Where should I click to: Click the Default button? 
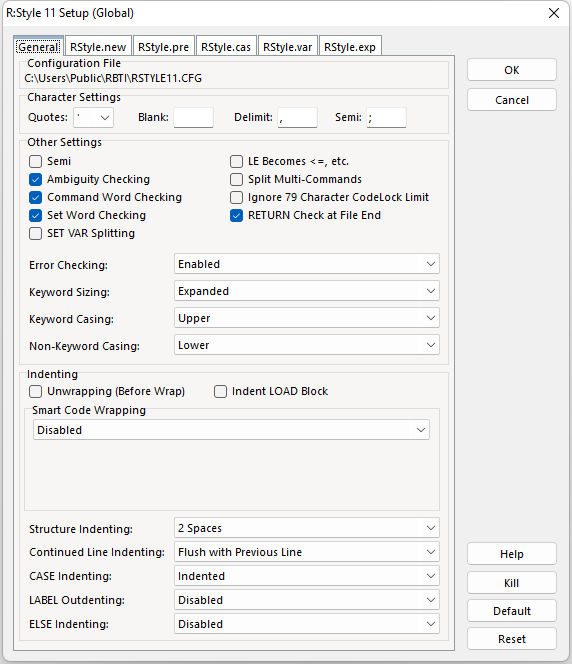pos(511,611)
